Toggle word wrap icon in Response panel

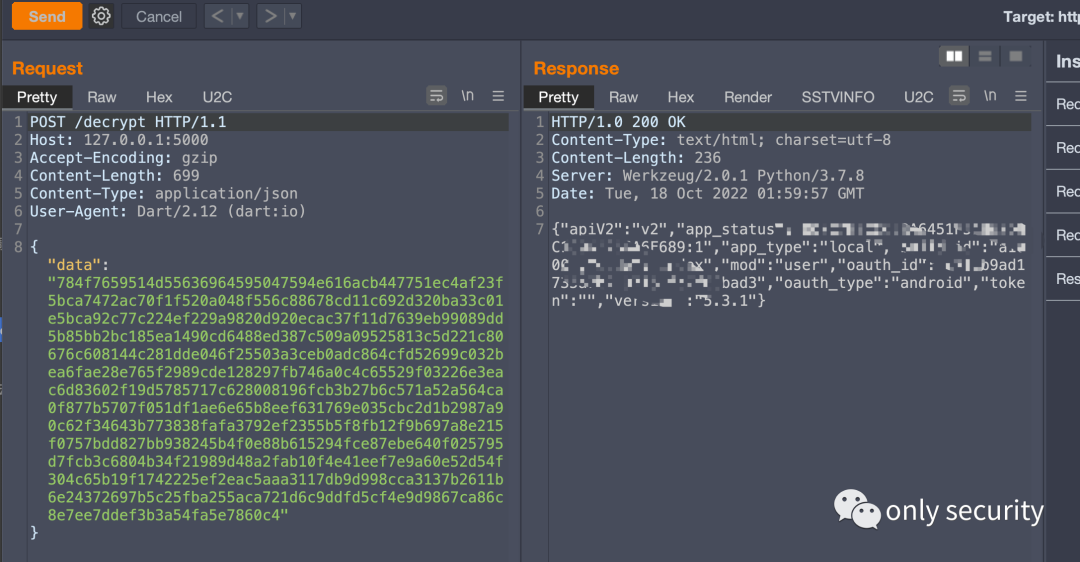(959, 96)
